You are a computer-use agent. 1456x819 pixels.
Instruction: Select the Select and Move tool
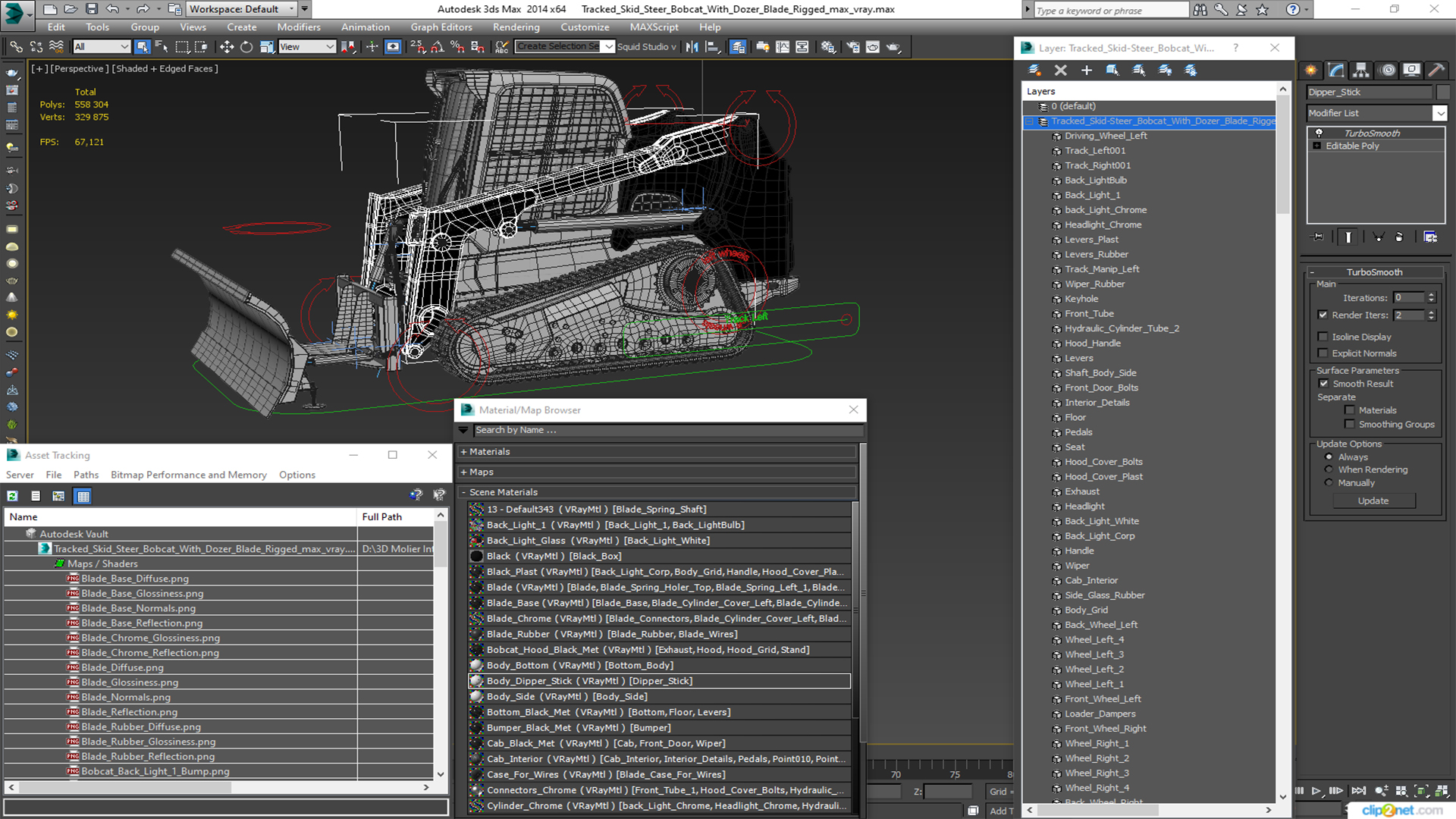pos(226,47)
